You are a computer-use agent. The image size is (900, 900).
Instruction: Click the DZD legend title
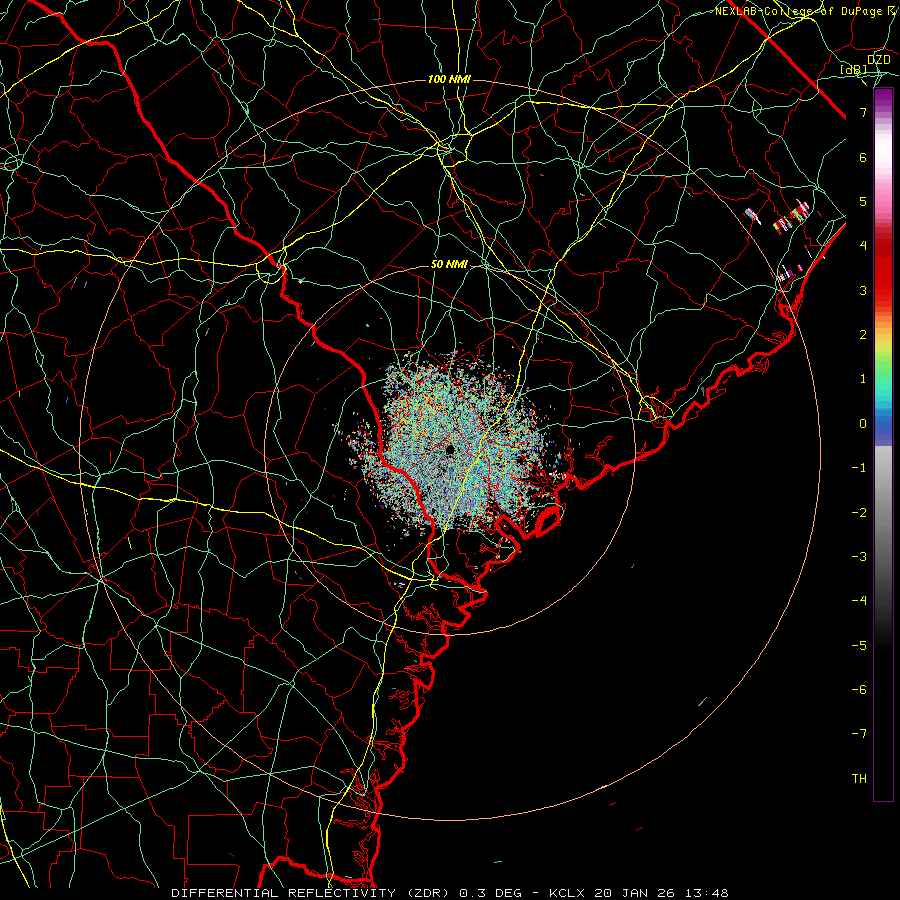tap(879, 60)
